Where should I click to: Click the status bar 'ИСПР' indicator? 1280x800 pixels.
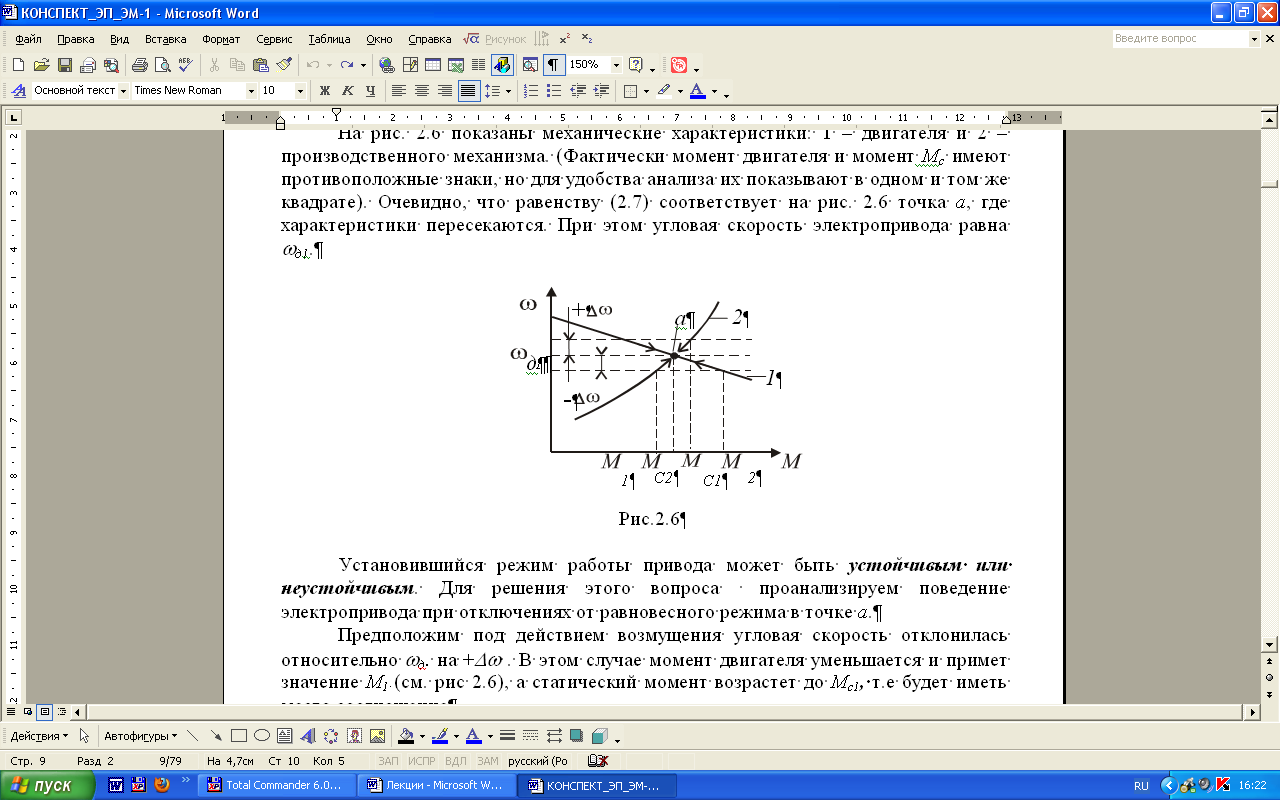point(420,761)
